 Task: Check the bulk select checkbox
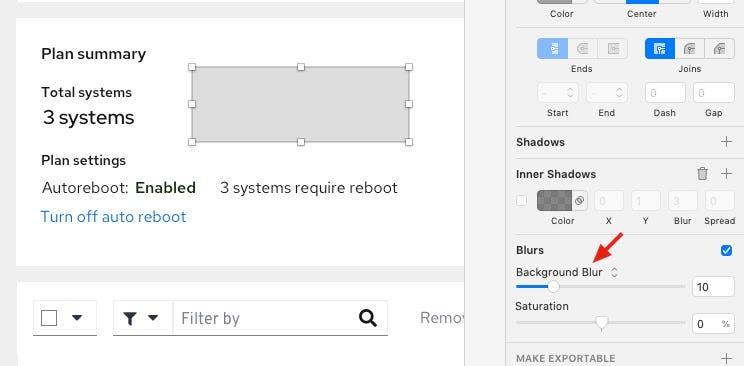(49, 318)
